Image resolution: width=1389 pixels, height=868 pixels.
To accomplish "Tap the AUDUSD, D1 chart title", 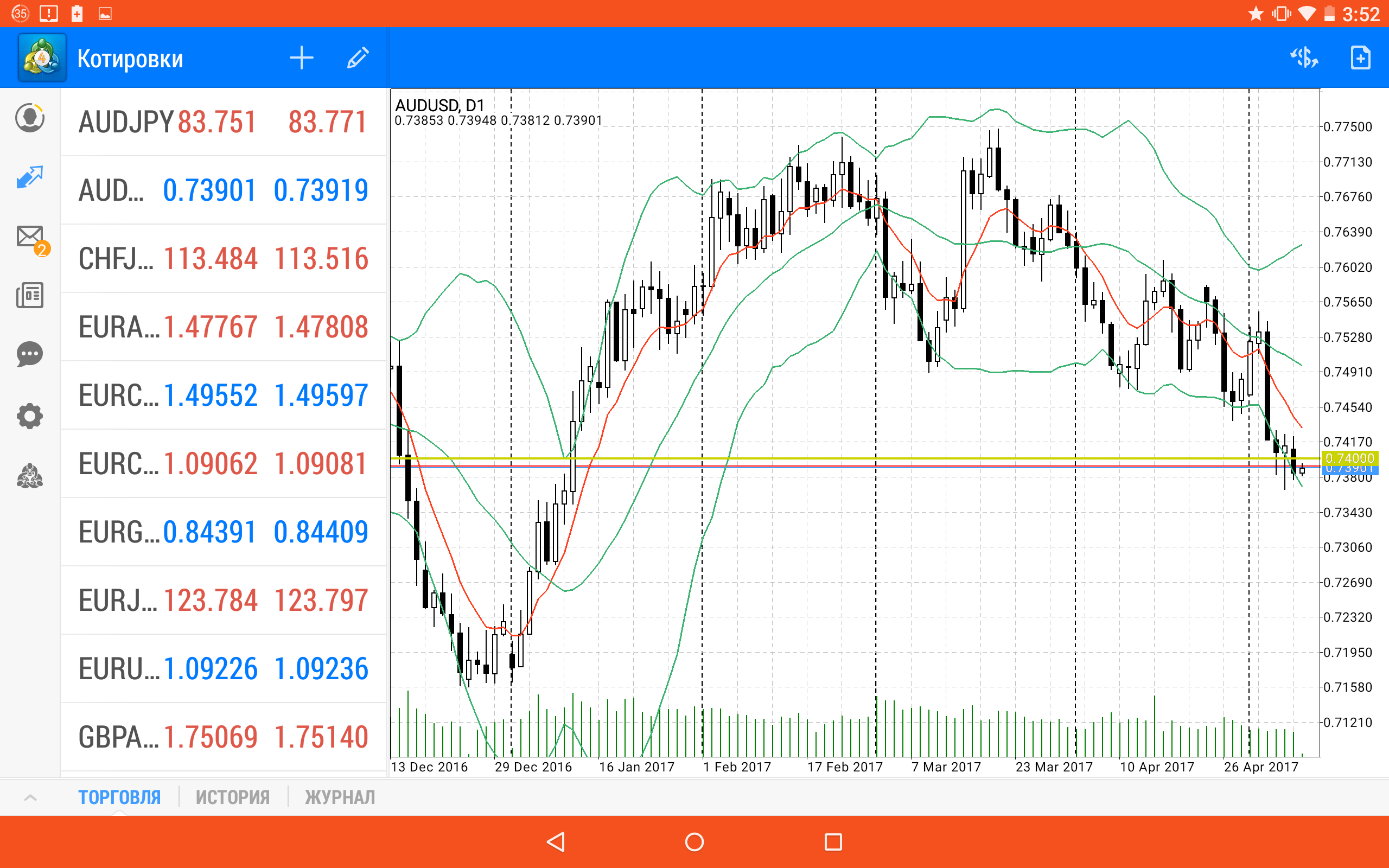I will coord(439,106).
